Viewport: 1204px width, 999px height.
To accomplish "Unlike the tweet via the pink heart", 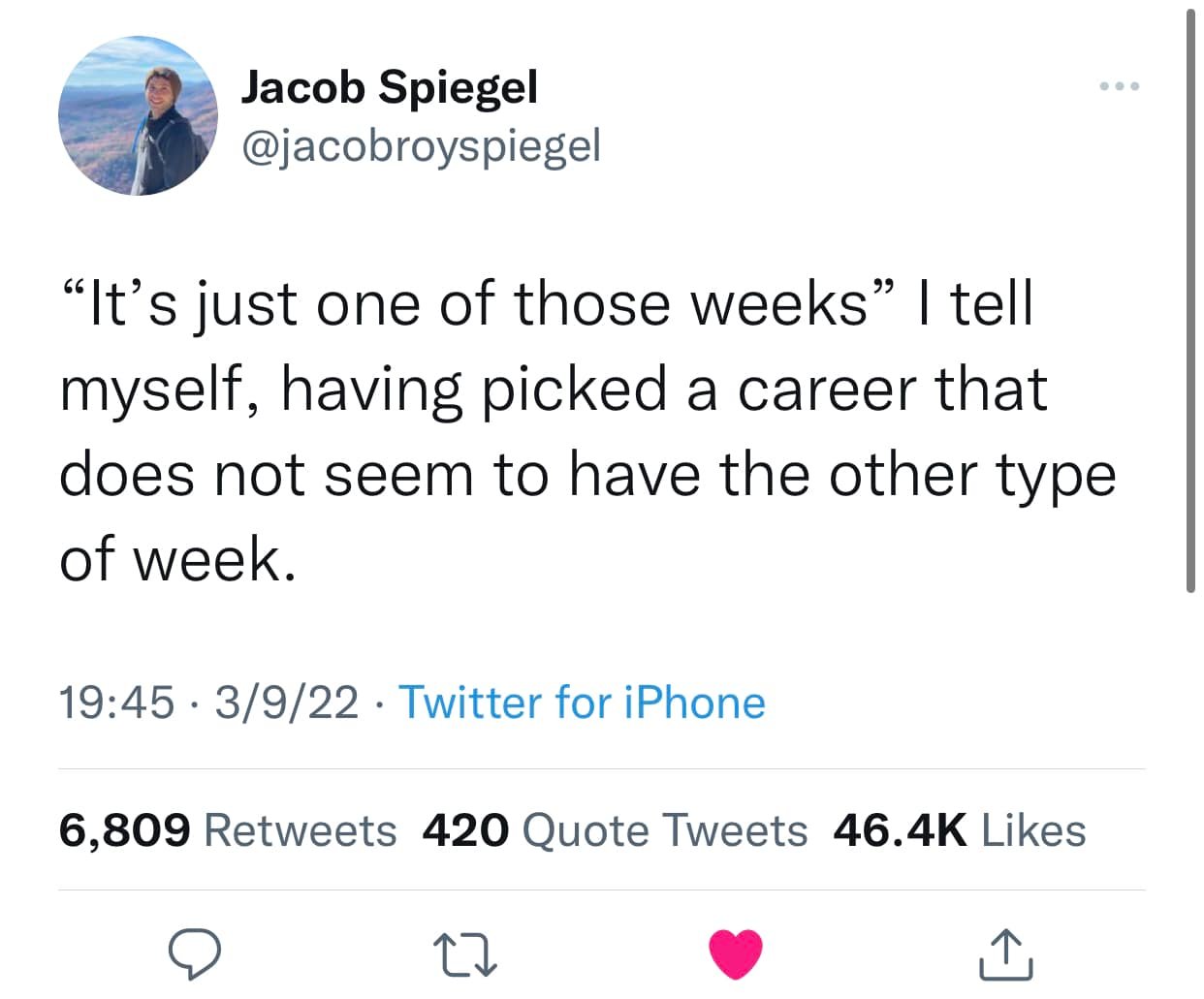I will tap(736, 954).
